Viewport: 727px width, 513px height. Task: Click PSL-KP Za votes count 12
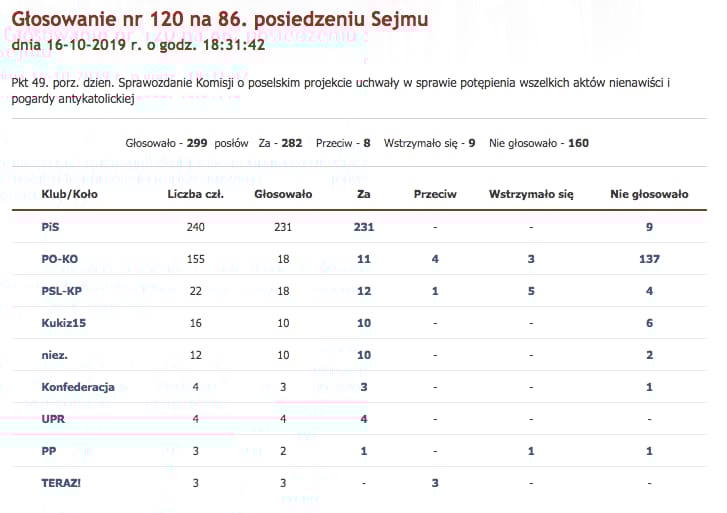[364, 291]
